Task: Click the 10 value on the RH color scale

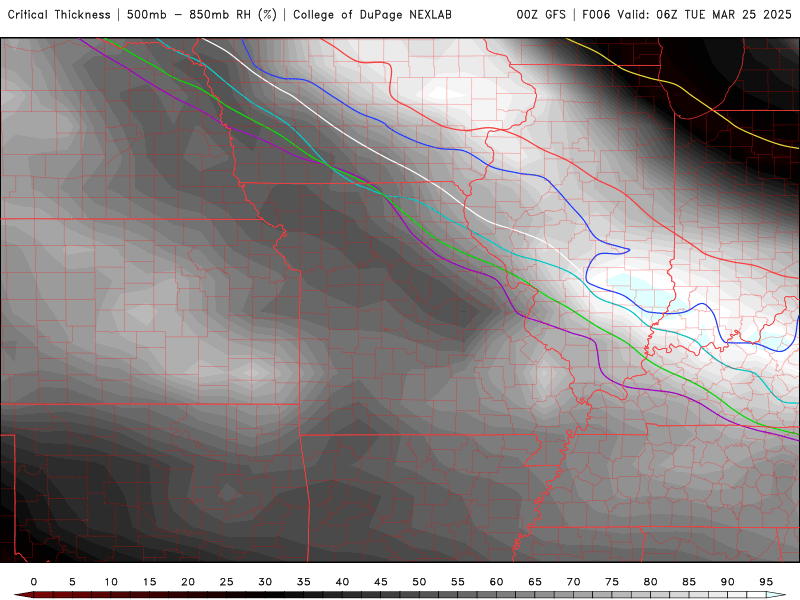Action: click(x=111, y=582)
